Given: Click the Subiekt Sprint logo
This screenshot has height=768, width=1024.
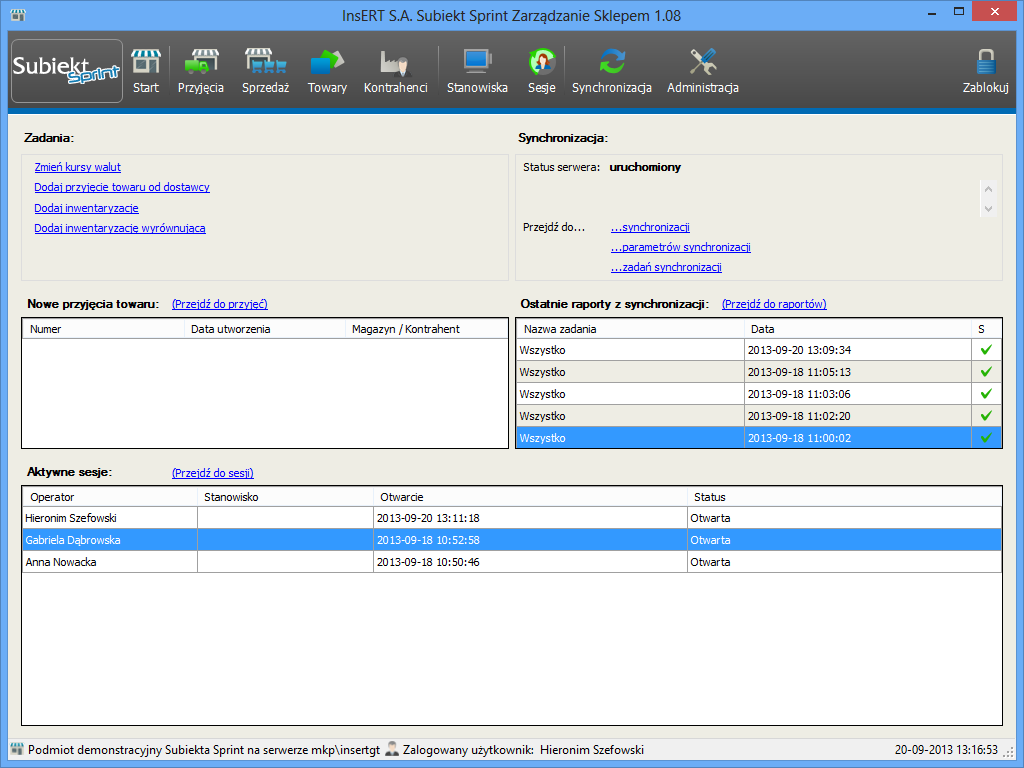Looking at the screenshot, I should click(x=67, y=71).
